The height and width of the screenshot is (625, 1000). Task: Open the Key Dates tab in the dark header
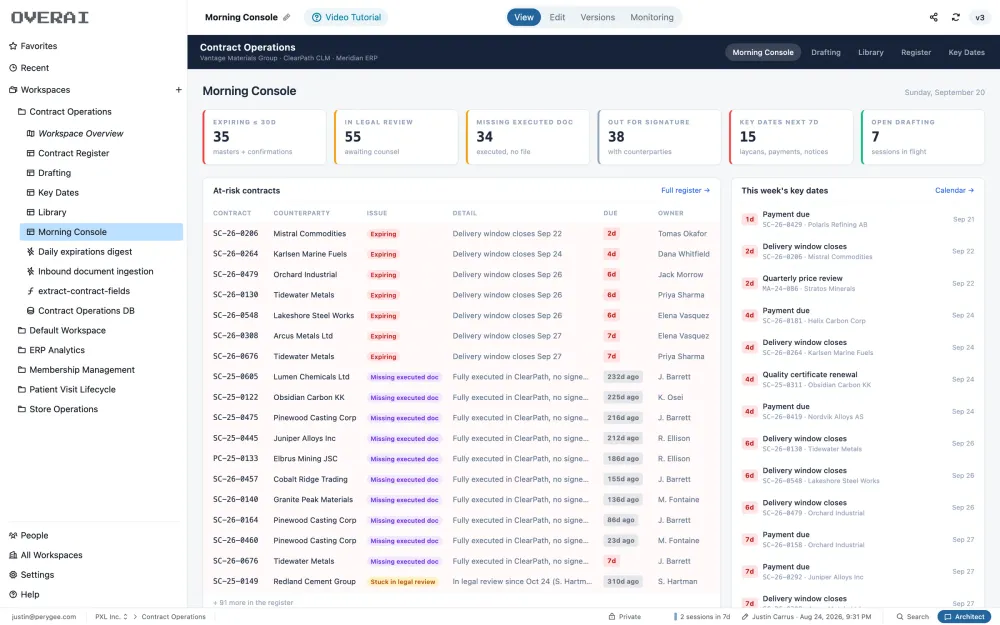click(966, 52)
